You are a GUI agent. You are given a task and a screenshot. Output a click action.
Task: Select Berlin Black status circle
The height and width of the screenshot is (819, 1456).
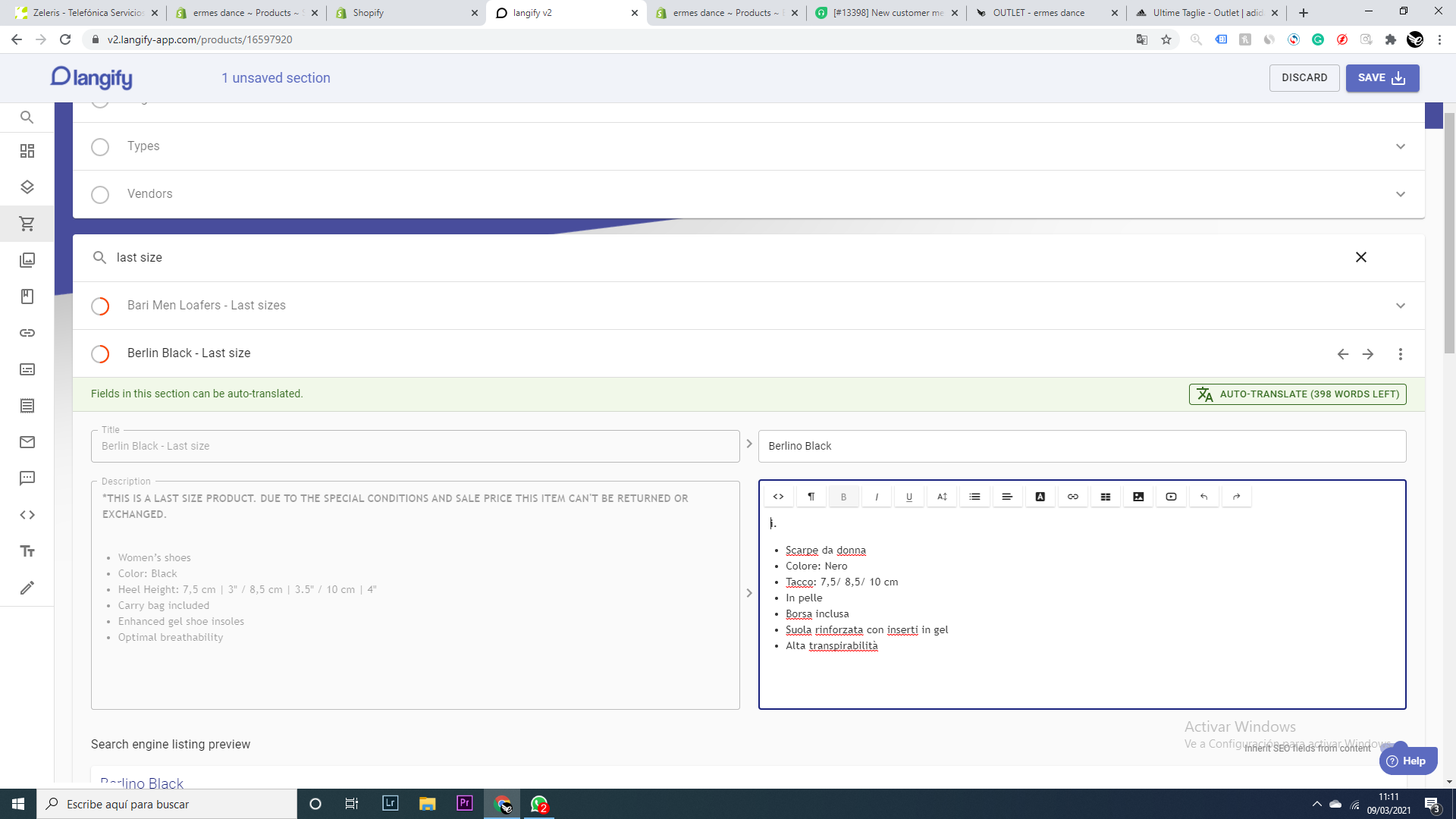click(100, 354)
